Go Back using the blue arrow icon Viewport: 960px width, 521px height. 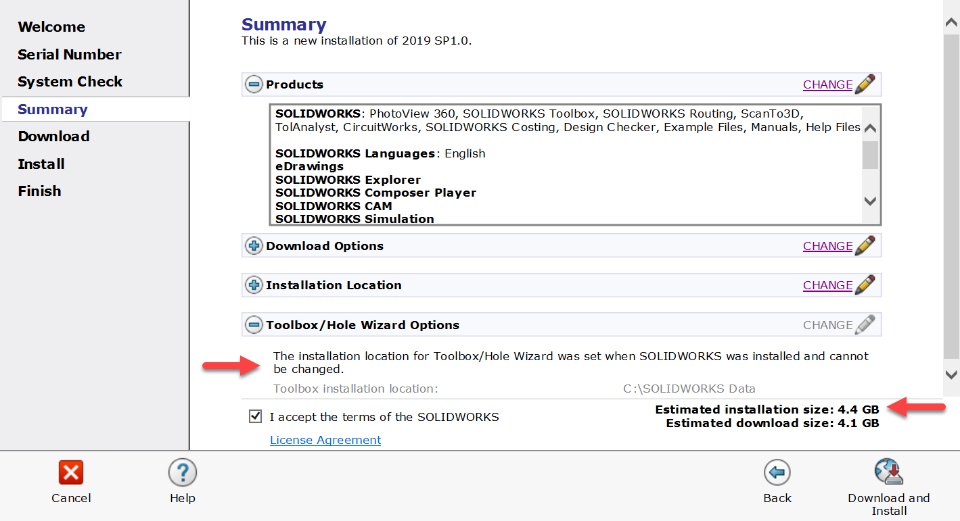point(777,473)
